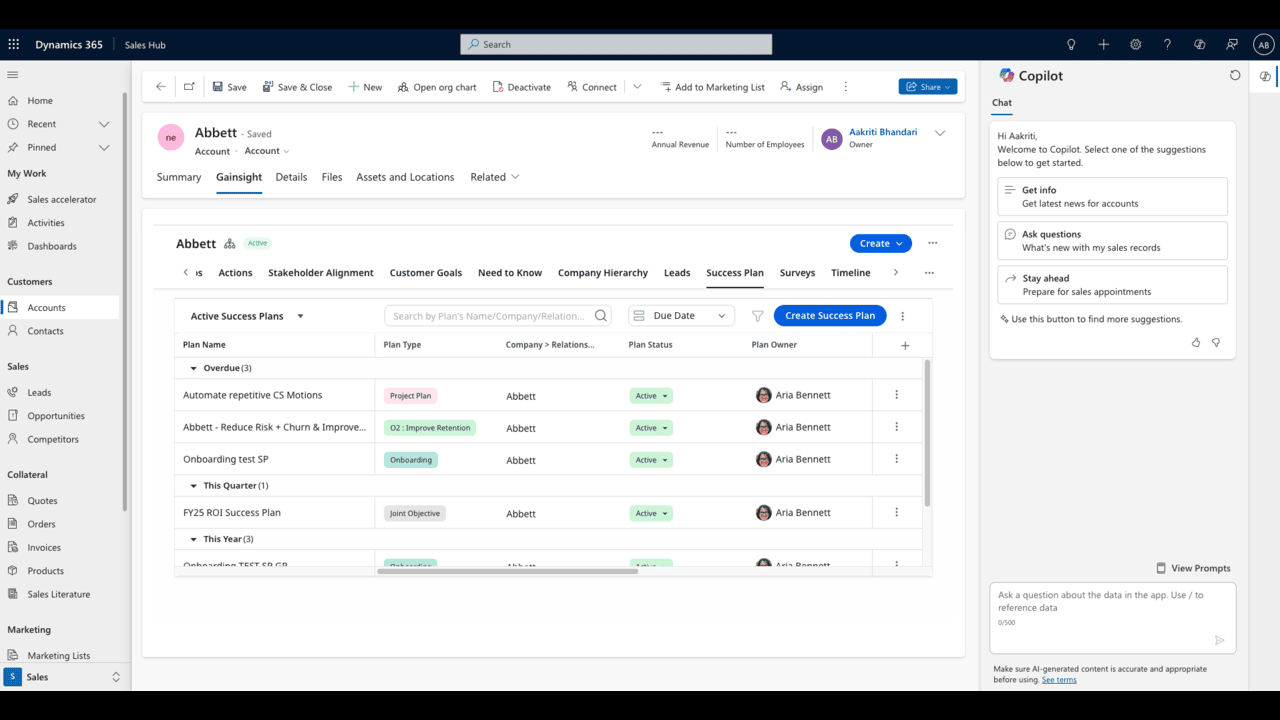Click Add to Marketing List

tap(712, 87)
